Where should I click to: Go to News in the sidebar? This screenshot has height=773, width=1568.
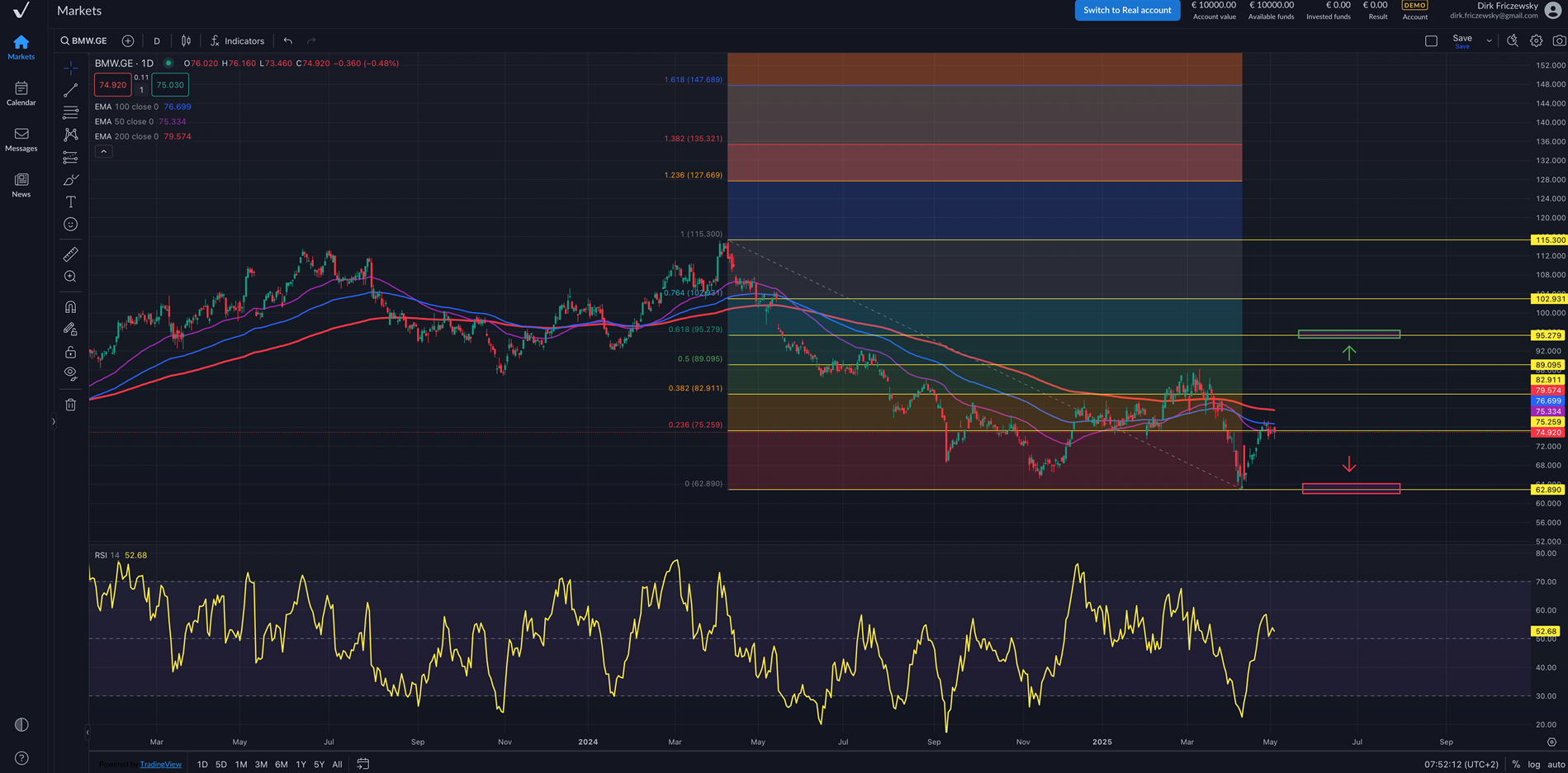[21, 185]
